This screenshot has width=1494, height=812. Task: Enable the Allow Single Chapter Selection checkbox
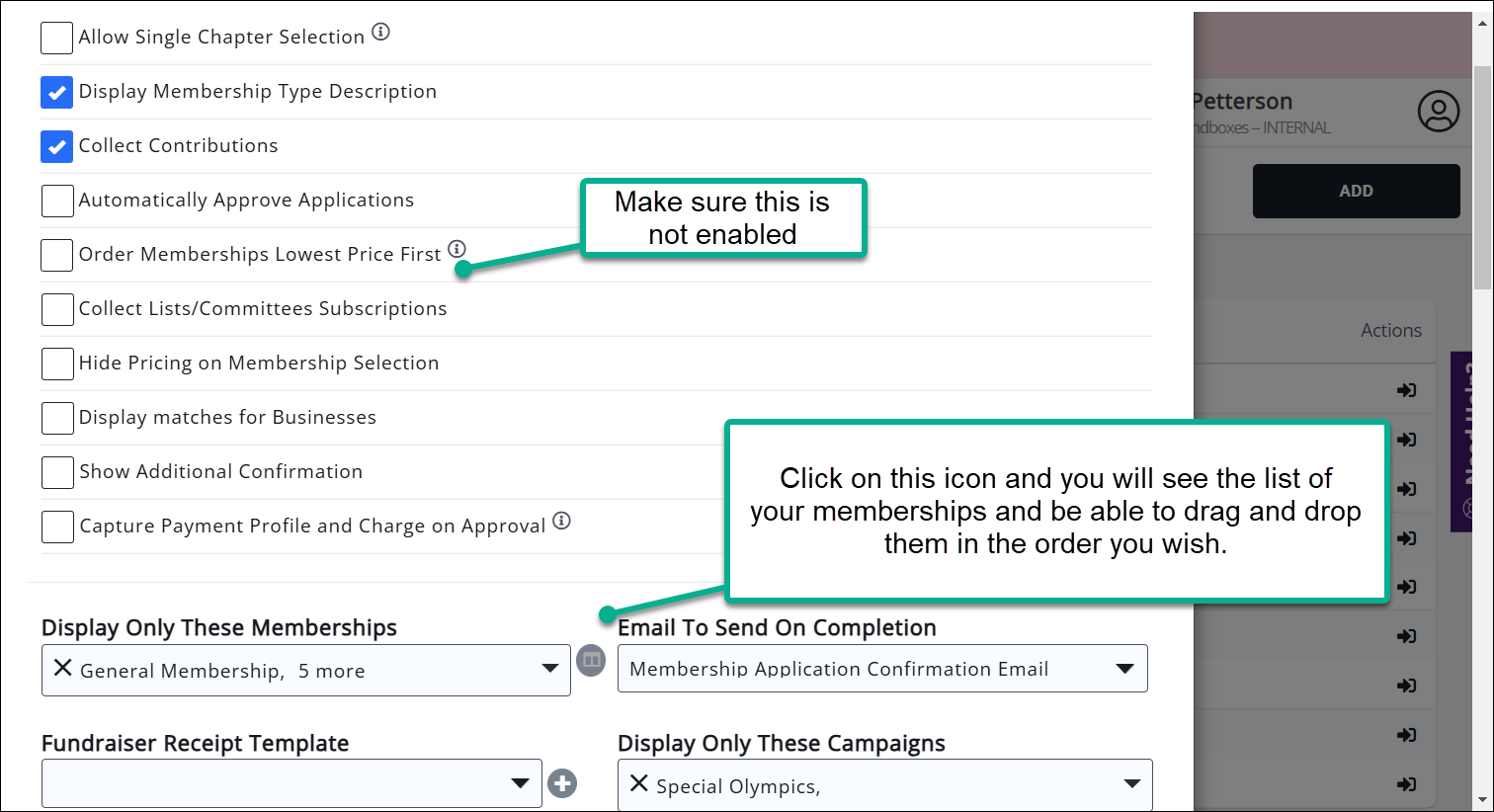coord(57,38)
